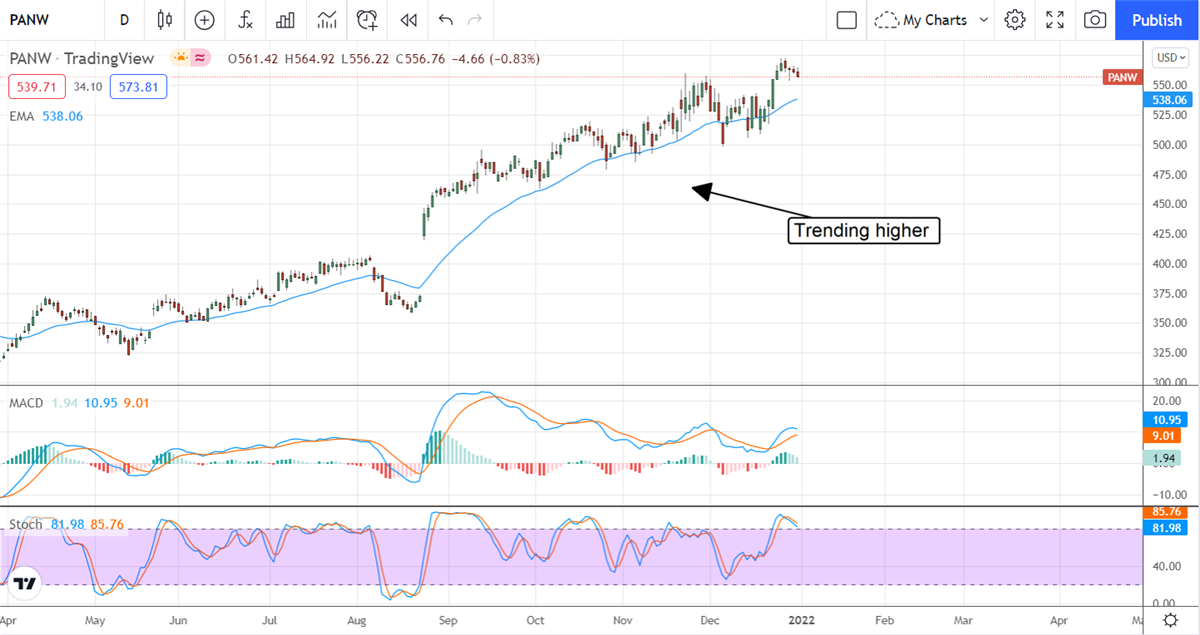1200x635 pixels.
Task: Click the TradingView logo watermark button
Action: click(25, 583)
